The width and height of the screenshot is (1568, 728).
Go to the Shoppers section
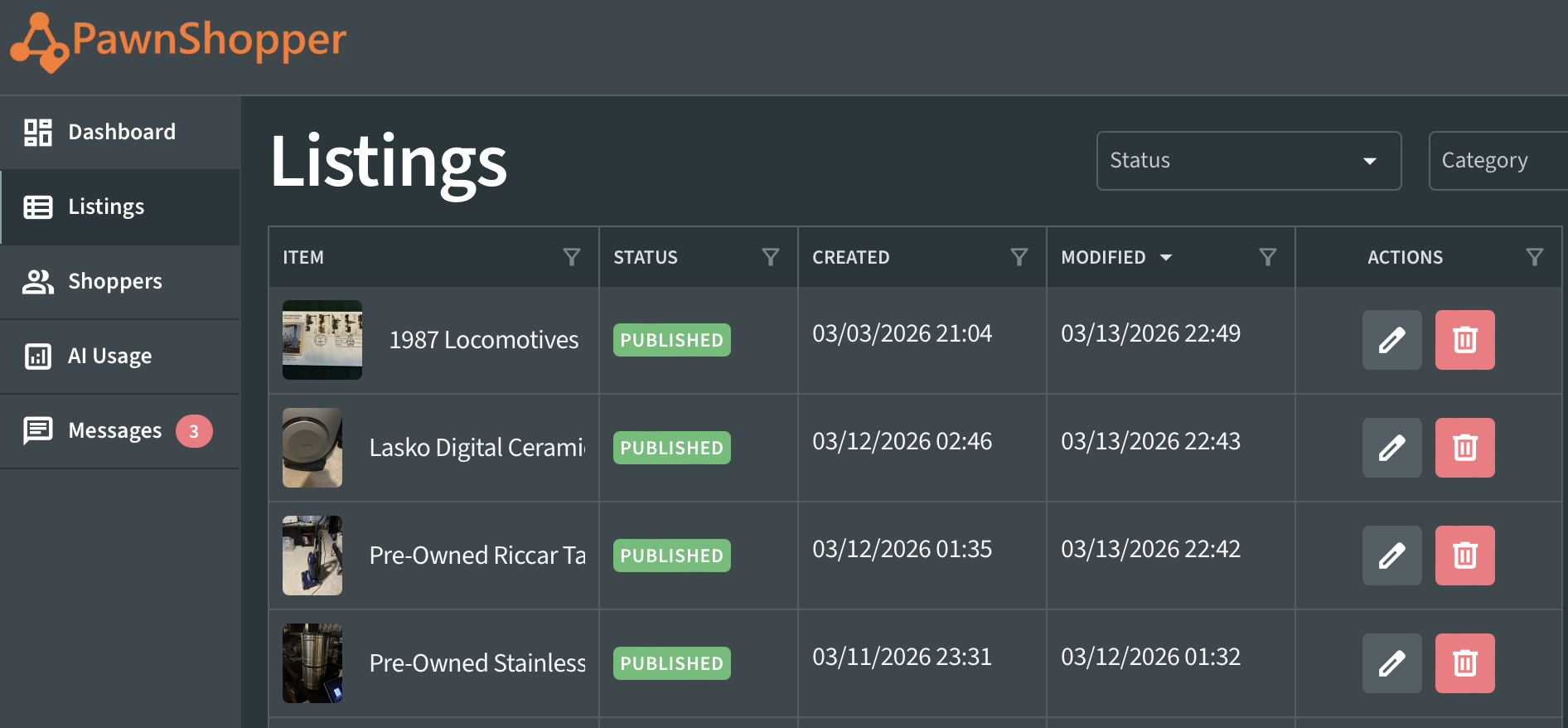click(x=120, y=282)
